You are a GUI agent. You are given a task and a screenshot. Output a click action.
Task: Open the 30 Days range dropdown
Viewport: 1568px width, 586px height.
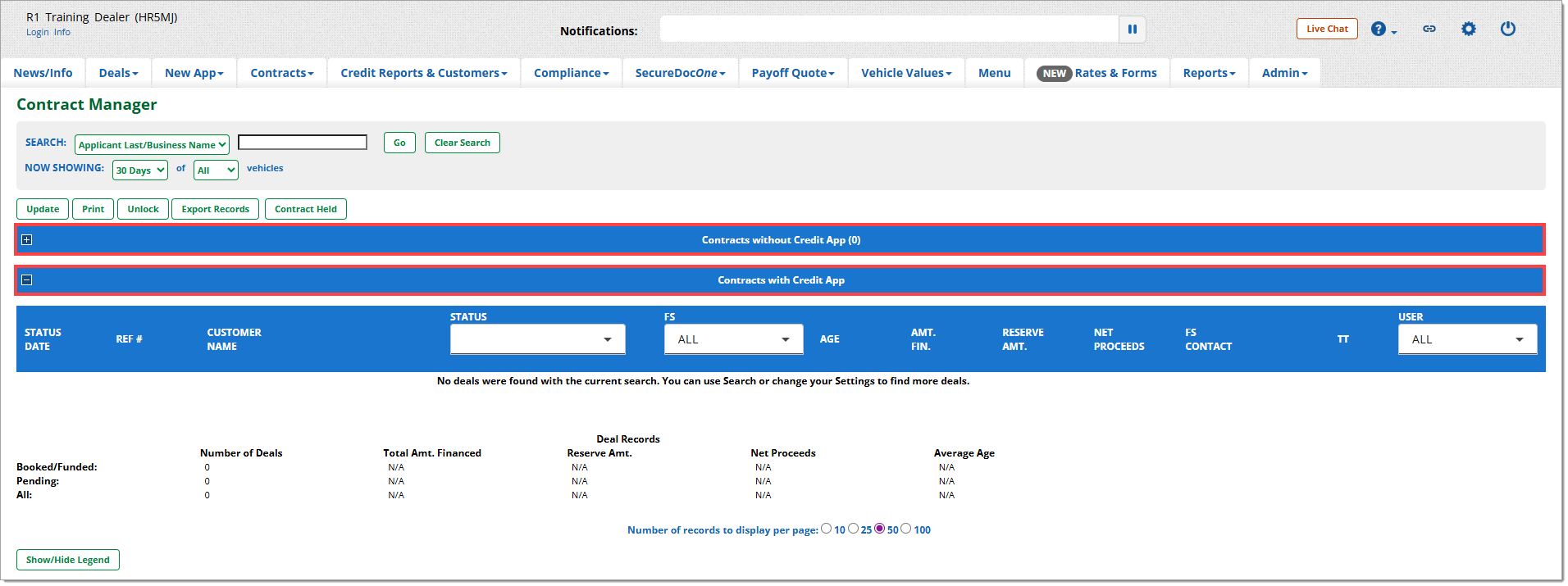pyautogui.click(x=140, y=170)
